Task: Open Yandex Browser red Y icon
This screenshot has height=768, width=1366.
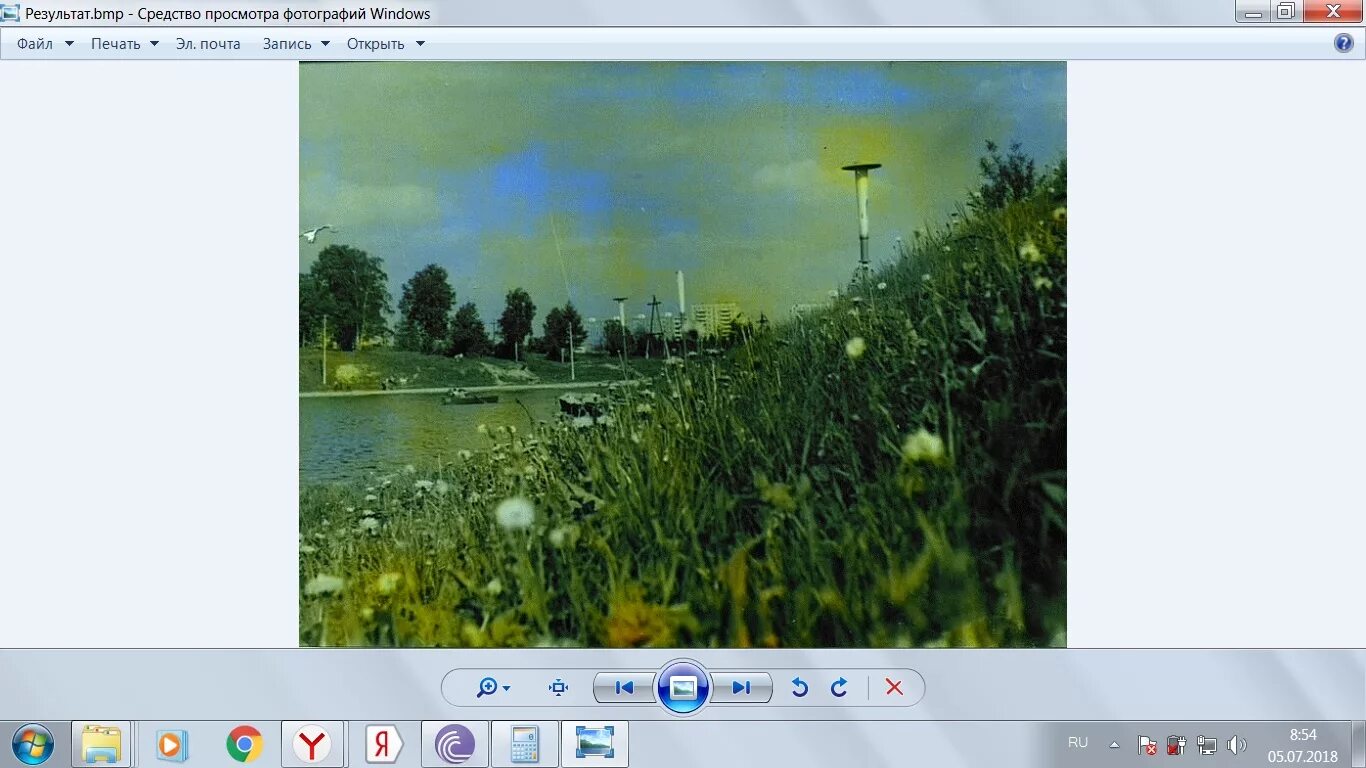Action: (313, 745)
